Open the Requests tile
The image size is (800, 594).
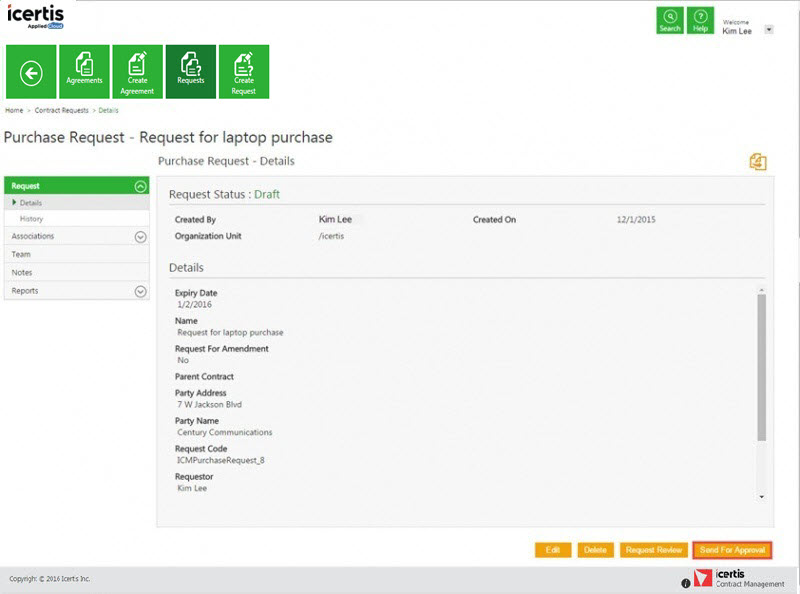point(191,72)
